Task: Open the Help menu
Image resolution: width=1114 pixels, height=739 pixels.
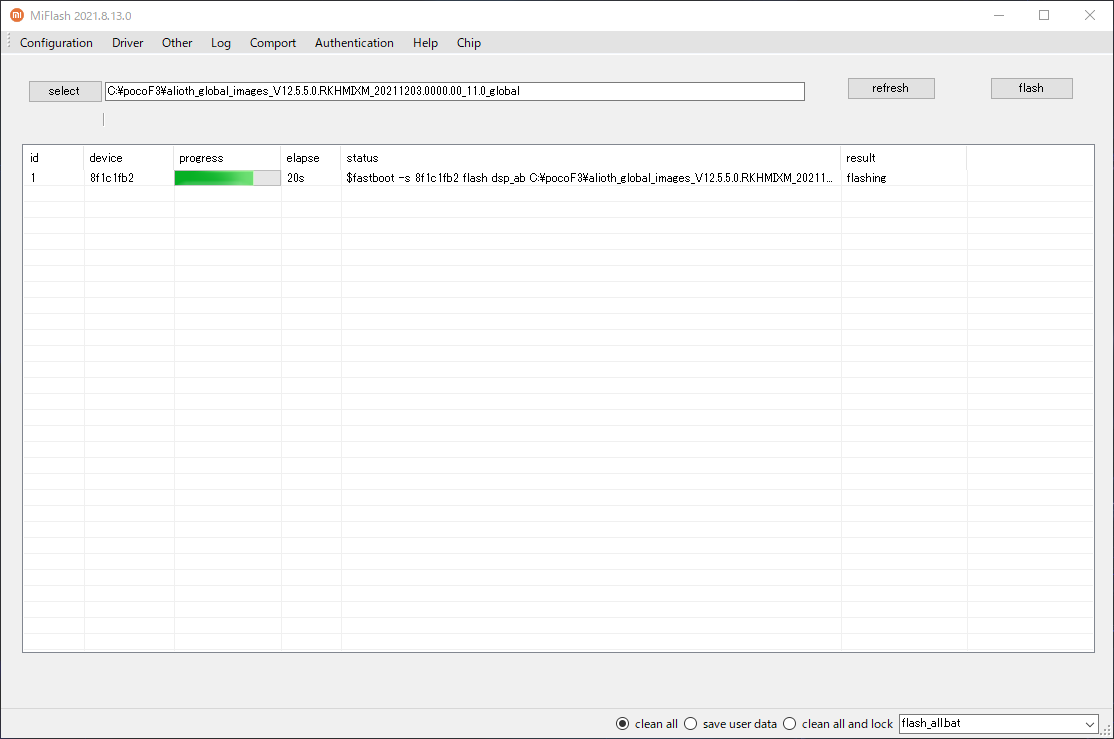Action: point(426,43)
